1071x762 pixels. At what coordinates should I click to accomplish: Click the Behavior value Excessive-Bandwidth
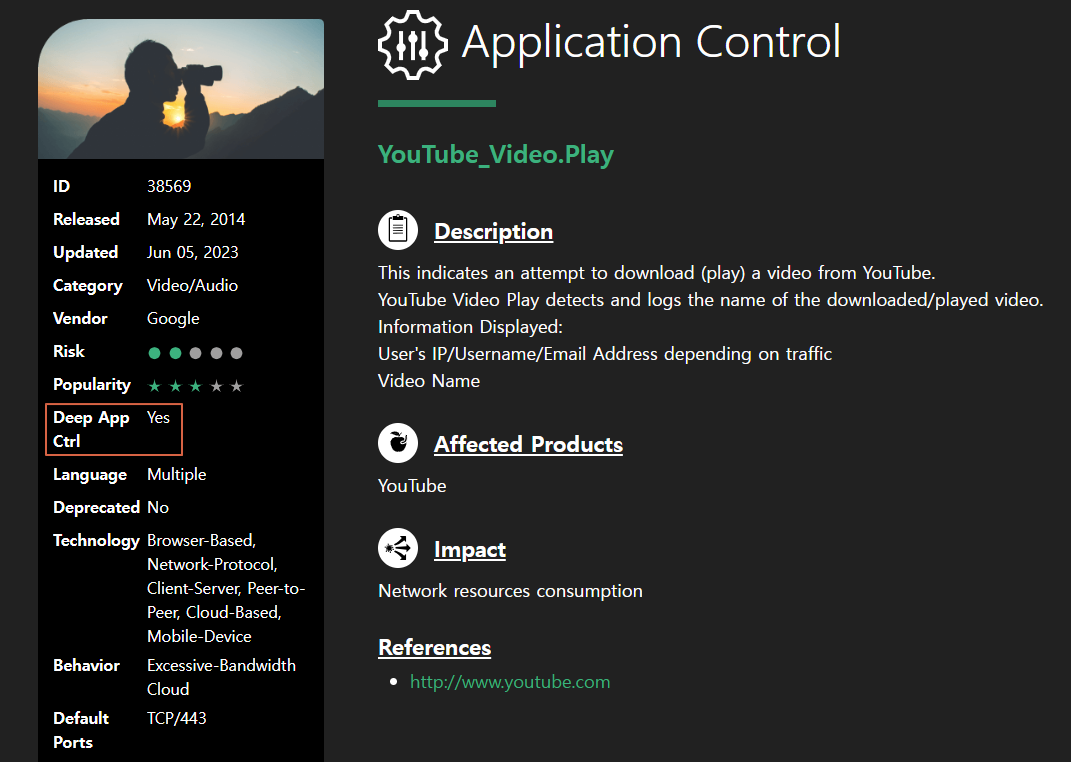tap(221, 666)
